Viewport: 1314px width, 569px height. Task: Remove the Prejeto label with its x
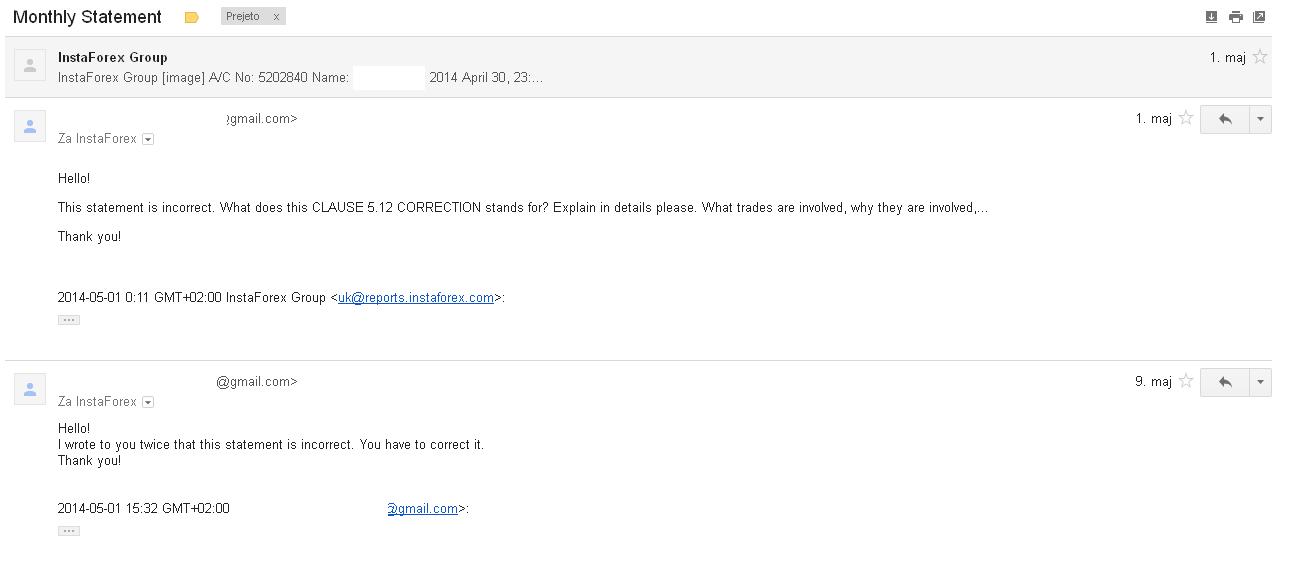277,17
